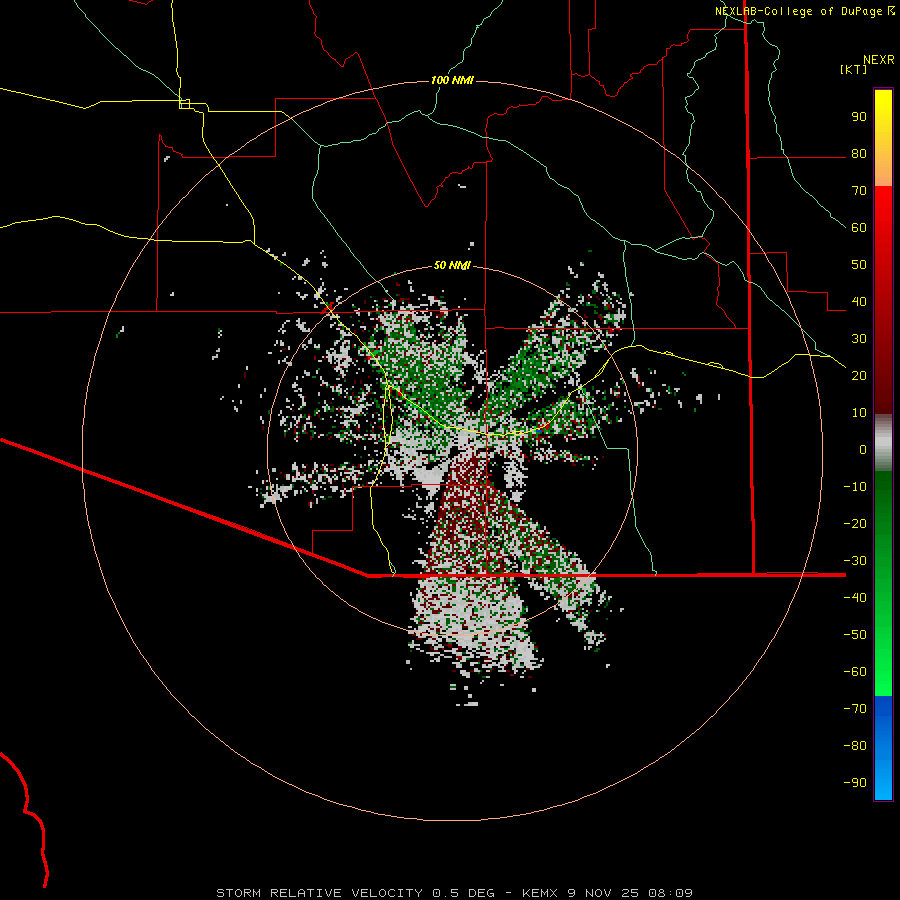This screenshot has width=900, height=900.
Task: Click the 100 NMI range ring label
Action: 452,80
